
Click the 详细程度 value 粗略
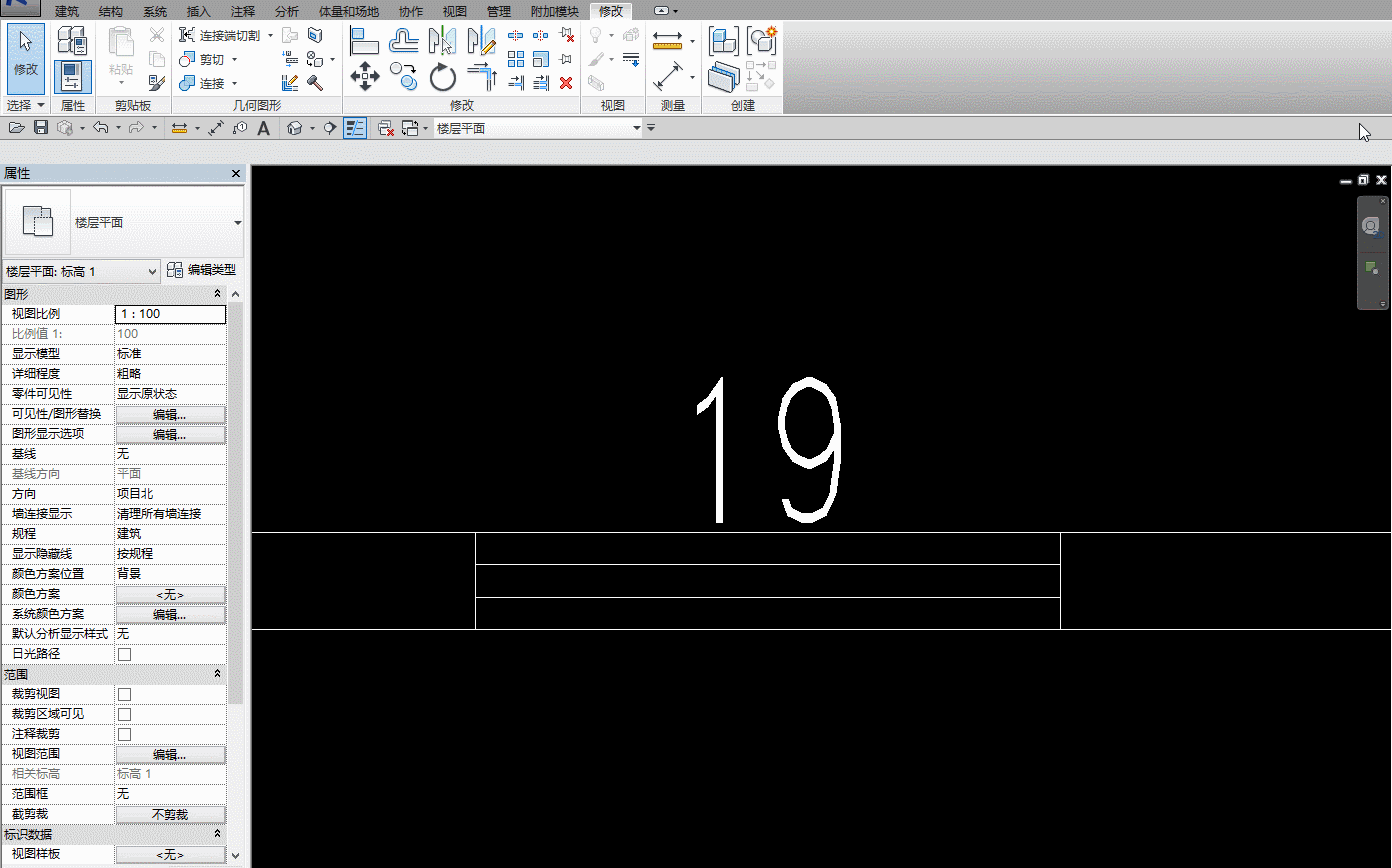(171, 374)
